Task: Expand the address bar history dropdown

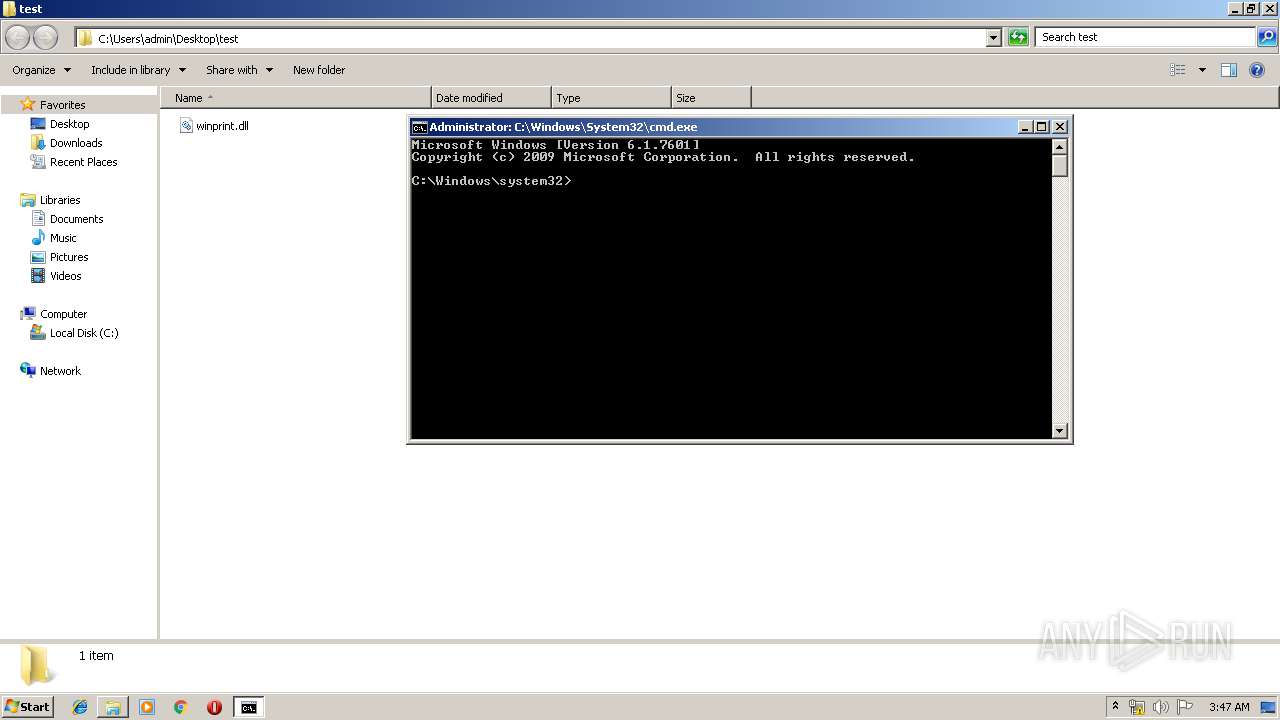Action: pyautogui.click(x=993, y=38)
